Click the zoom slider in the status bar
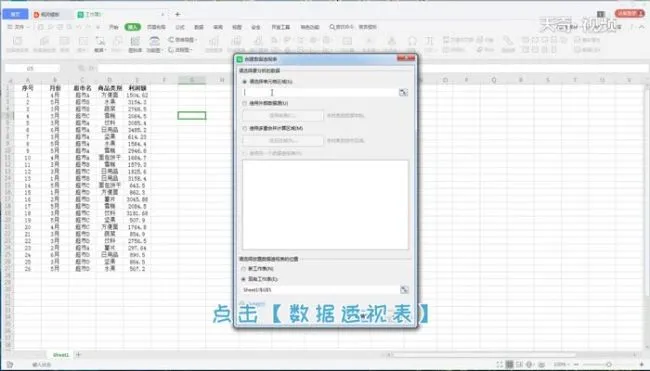 click(x=609, y=364)
